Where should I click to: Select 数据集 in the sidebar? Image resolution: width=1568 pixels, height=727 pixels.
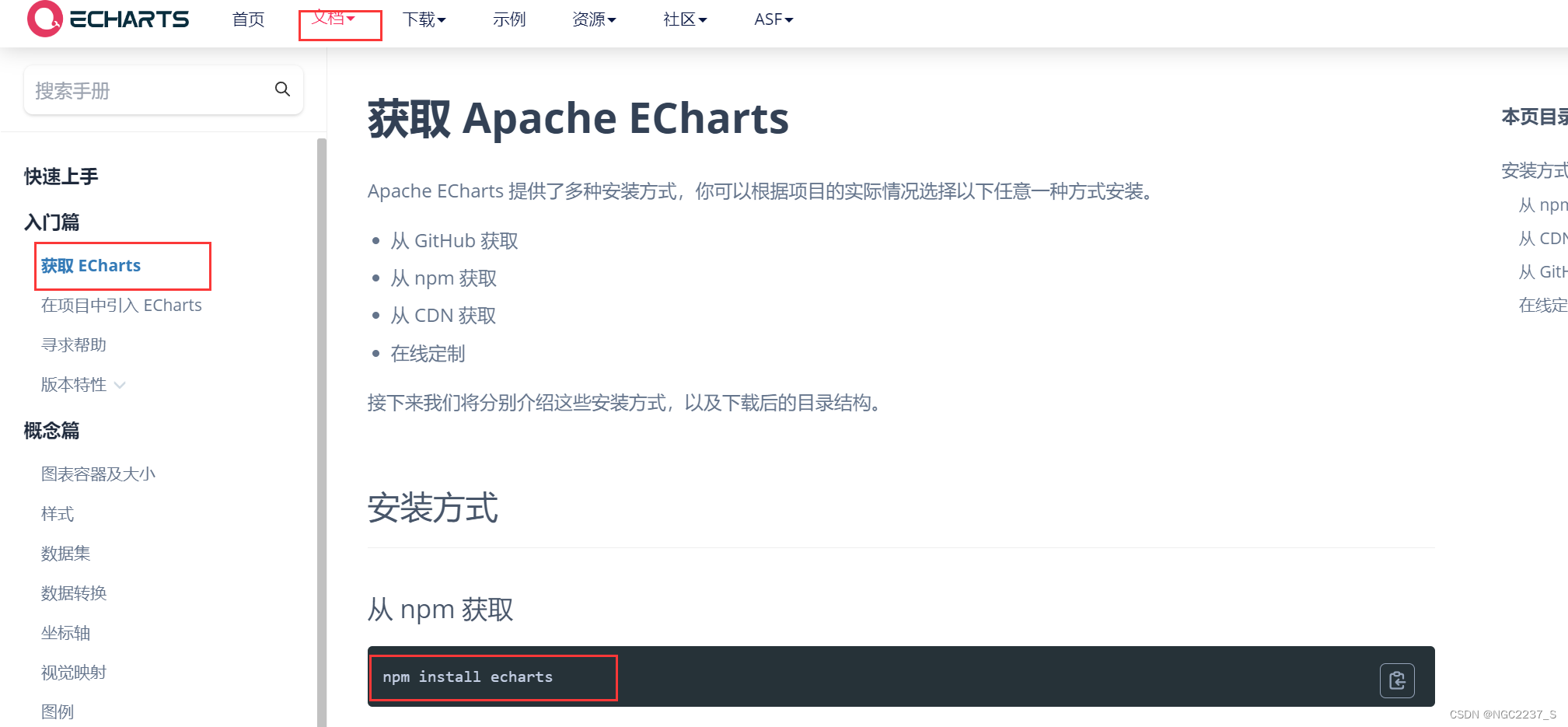coord(65,553)
